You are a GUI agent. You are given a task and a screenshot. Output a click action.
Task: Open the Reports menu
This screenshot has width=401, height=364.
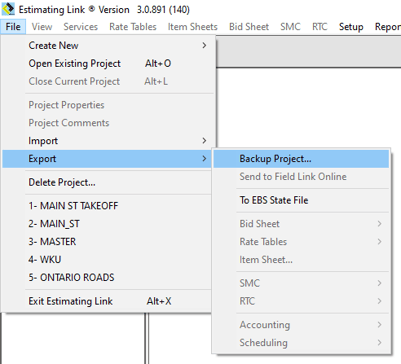coord(388,27)
